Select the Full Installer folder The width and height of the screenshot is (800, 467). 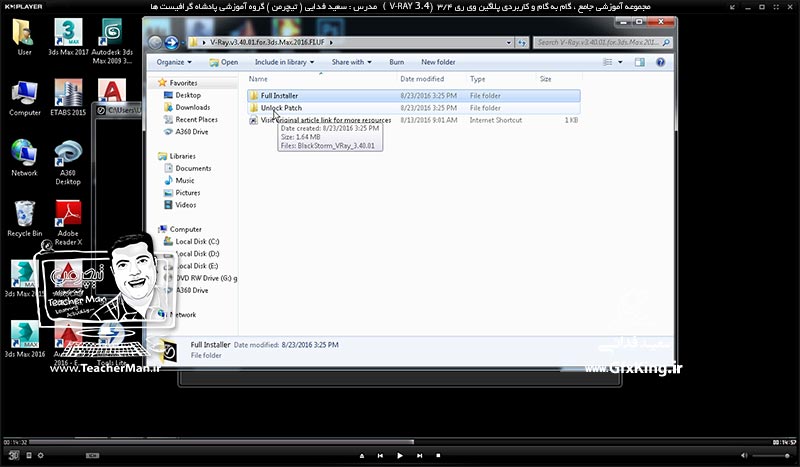(x=414, y=95)
